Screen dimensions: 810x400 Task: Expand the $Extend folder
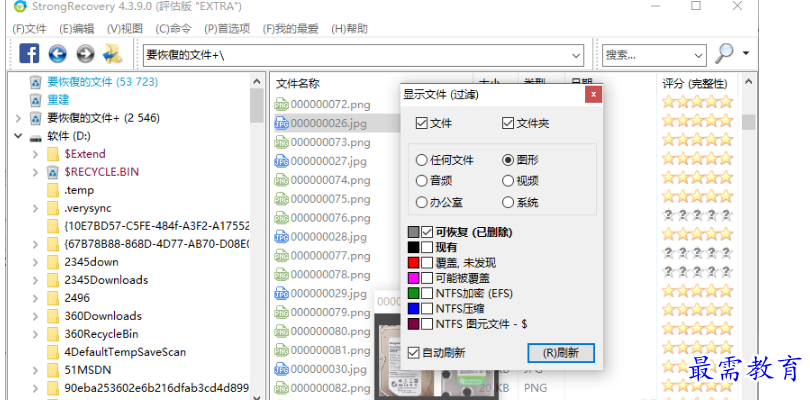(x=35, y=154)
